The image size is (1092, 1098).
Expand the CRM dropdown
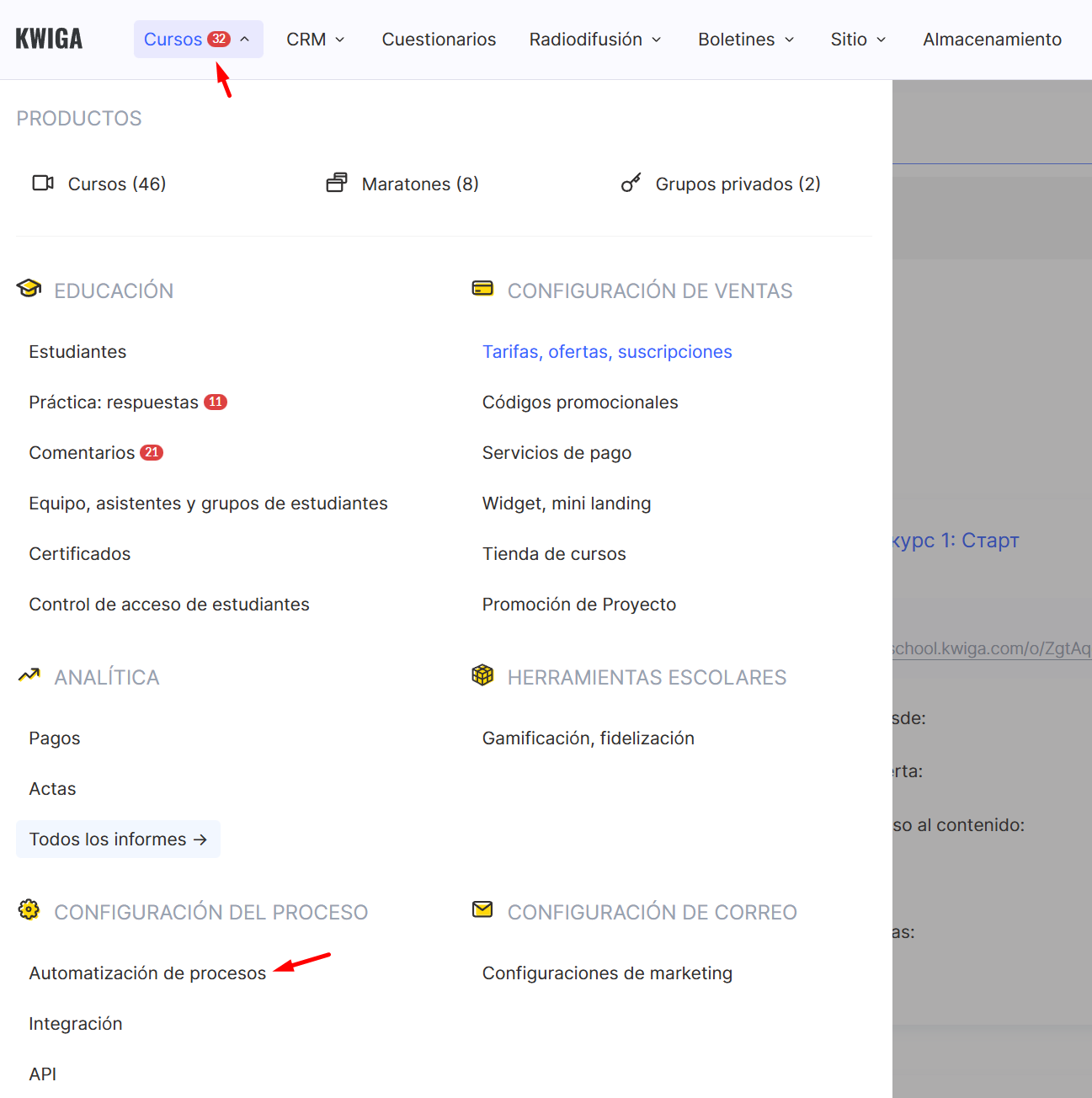coord(315,40)
